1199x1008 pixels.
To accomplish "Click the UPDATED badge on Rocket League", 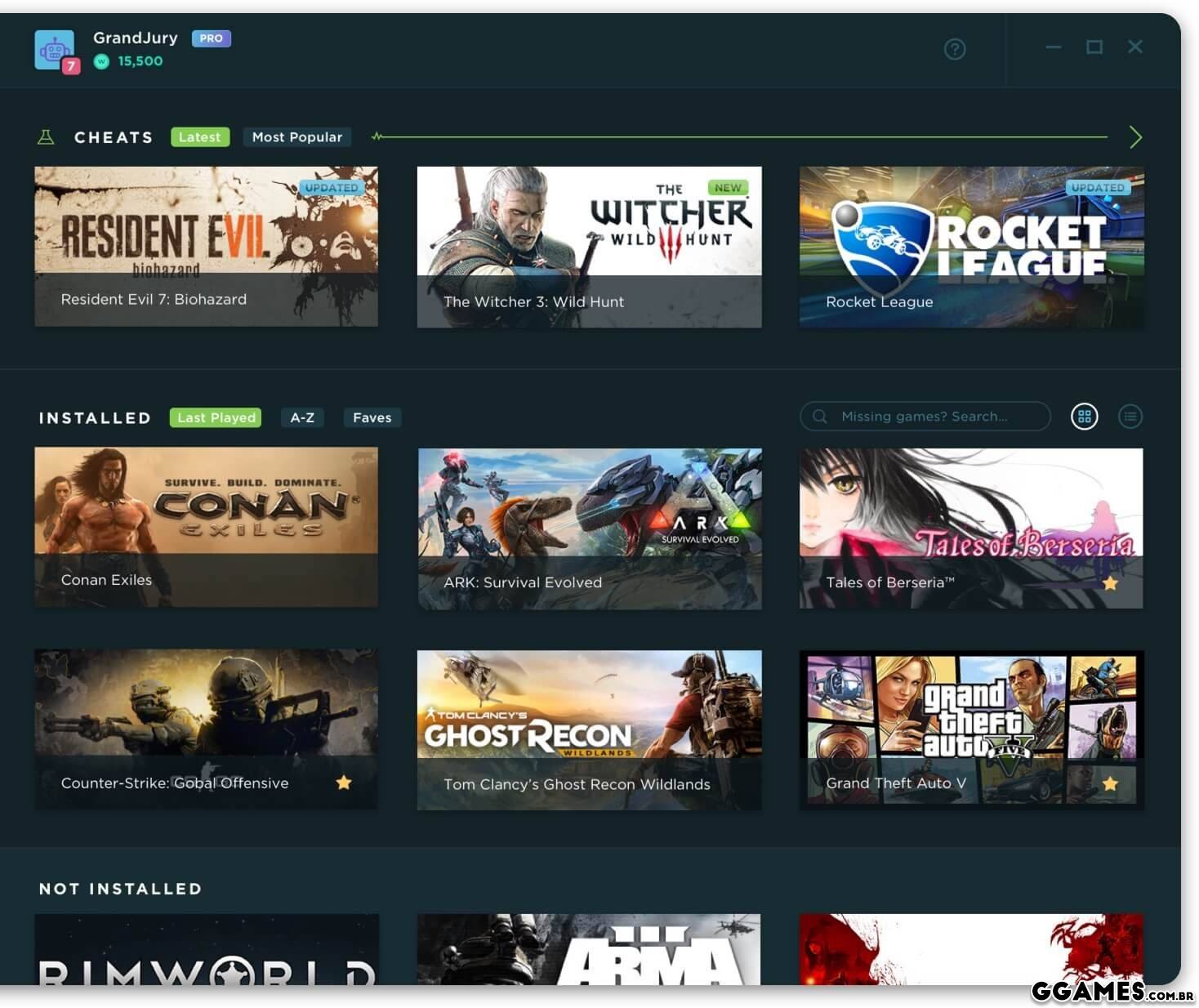I will coord(1098,187).
